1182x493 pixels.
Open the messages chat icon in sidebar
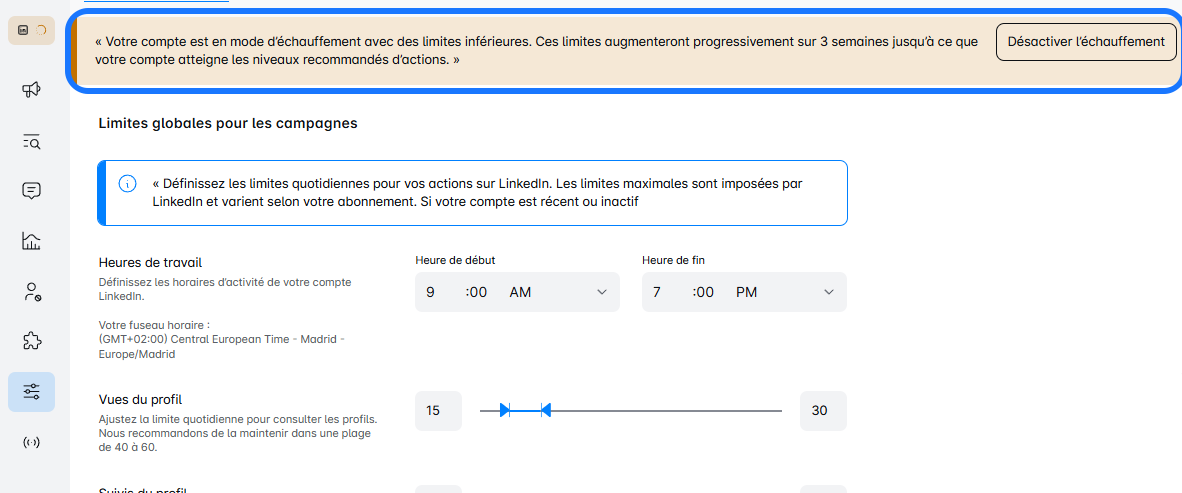coord(31,191)
